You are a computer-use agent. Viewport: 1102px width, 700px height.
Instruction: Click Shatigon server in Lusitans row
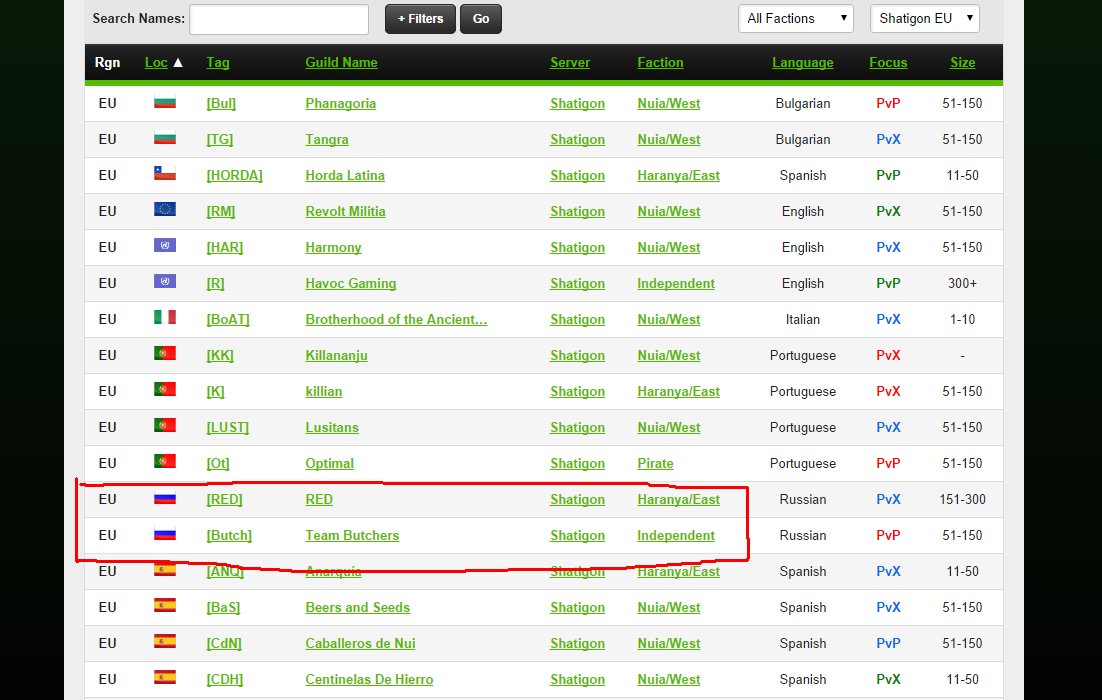(577, 427)
